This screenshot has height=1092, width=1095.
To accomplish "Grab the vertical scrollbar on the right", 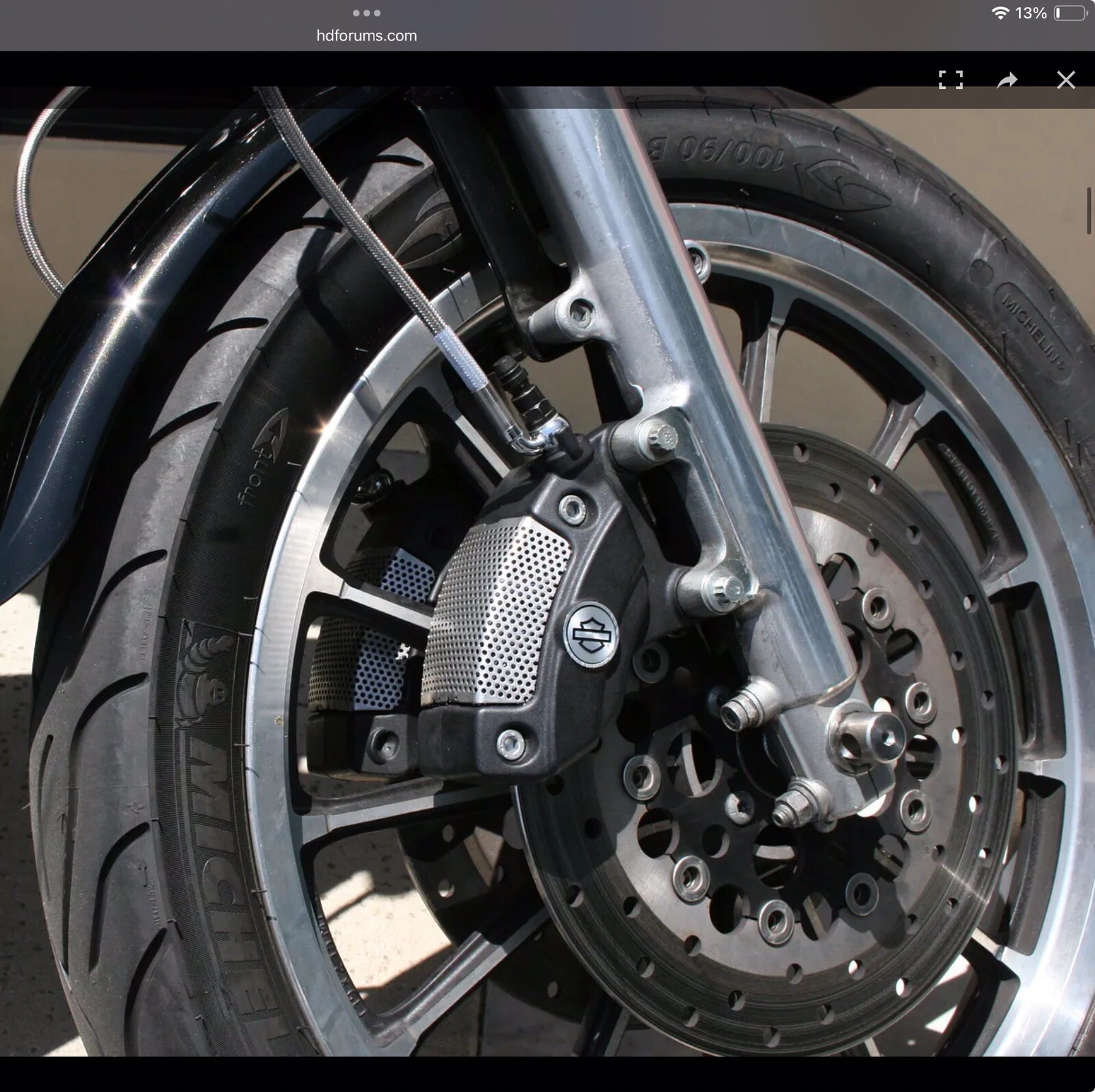I will [1089, 210].
